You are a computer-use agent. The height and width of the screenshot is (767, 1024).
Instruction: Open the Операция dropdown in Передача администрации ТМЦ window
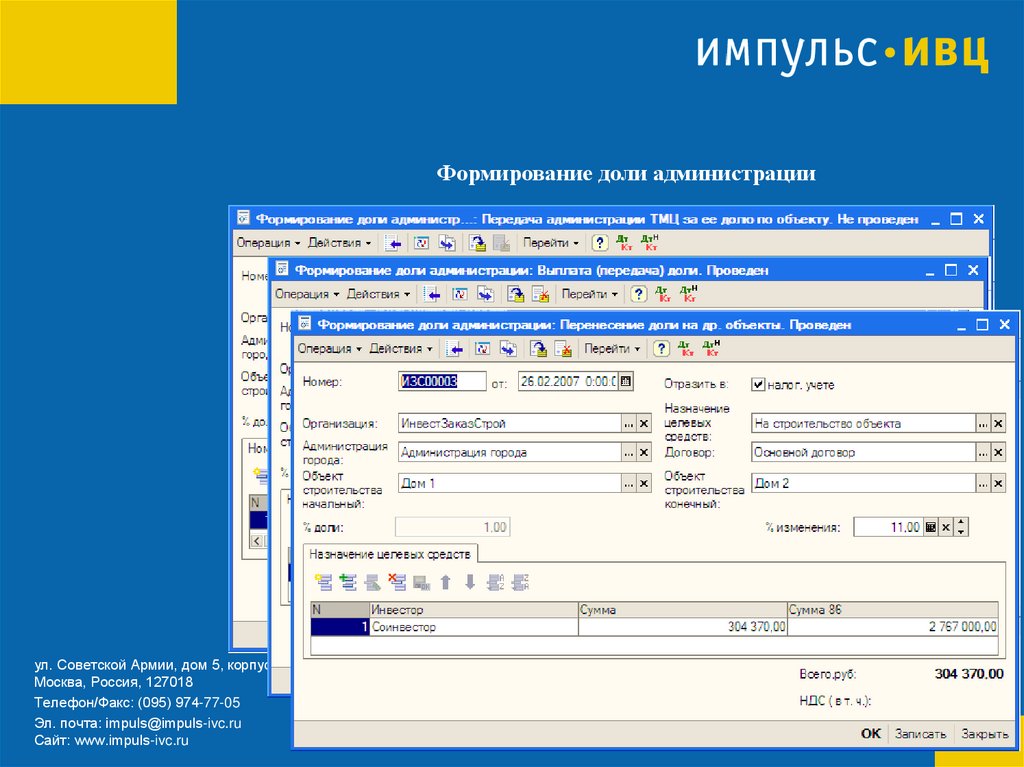point(268,243)
